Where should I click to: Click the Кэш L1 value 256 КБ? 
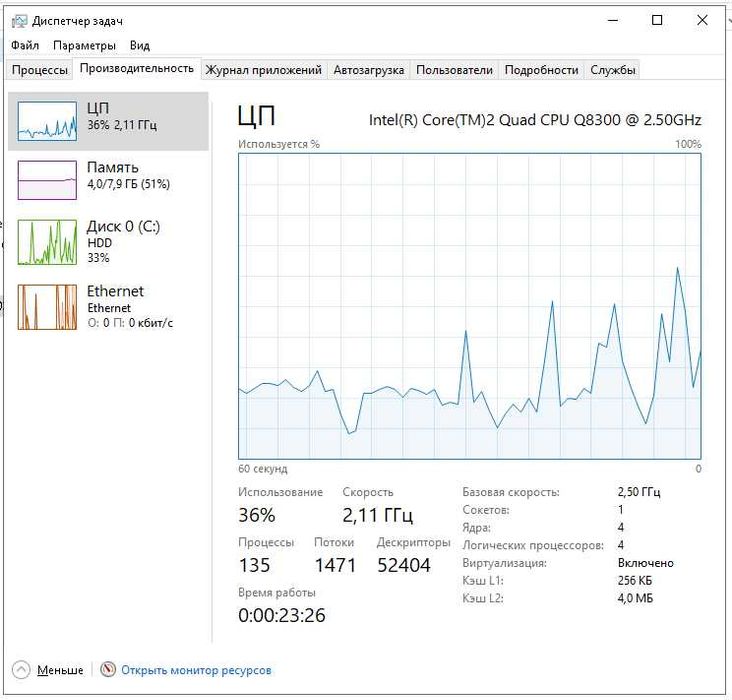(634, 580)
